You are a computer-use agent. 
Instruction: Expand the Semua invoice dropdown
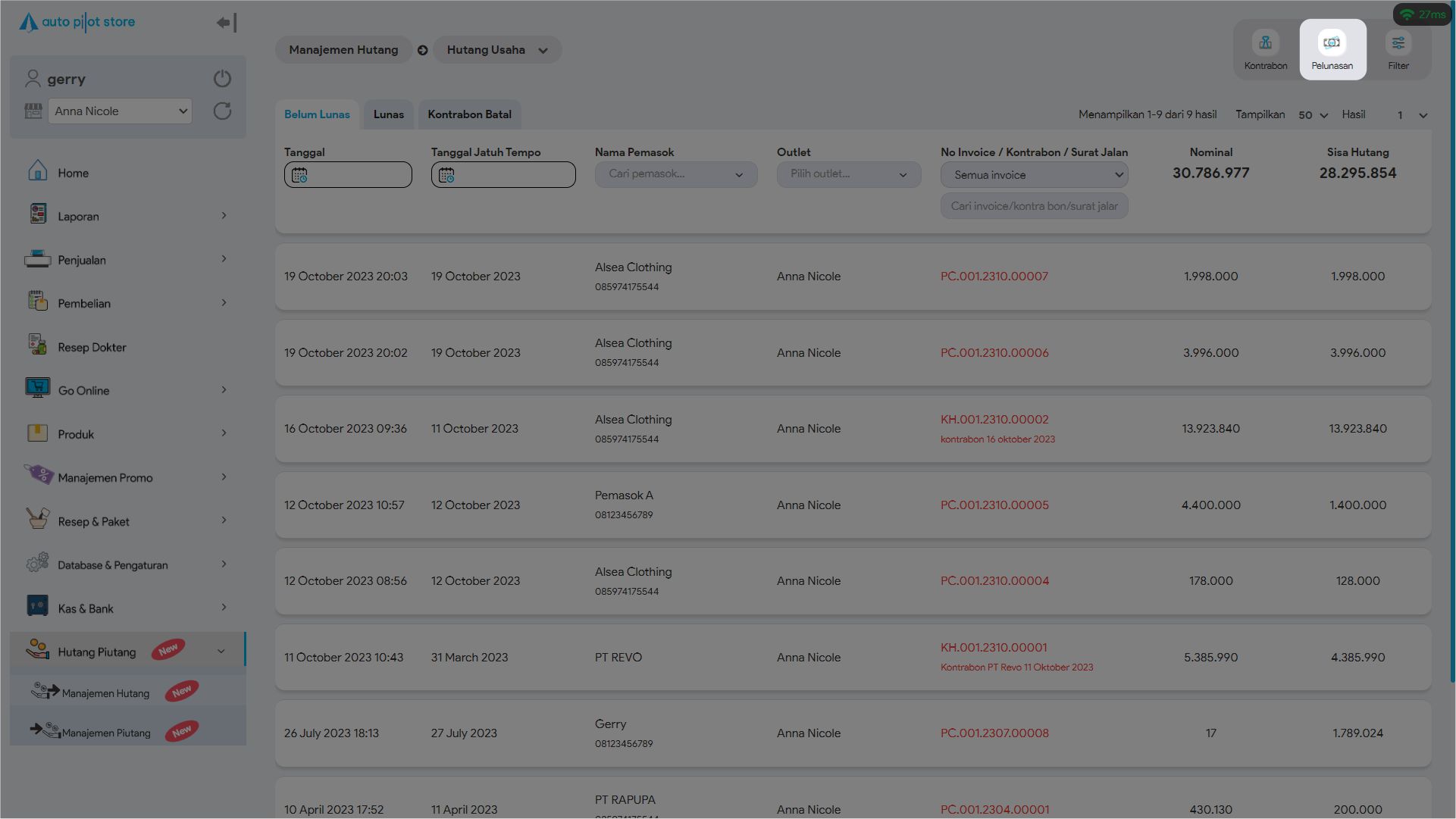click(1034, 175)
